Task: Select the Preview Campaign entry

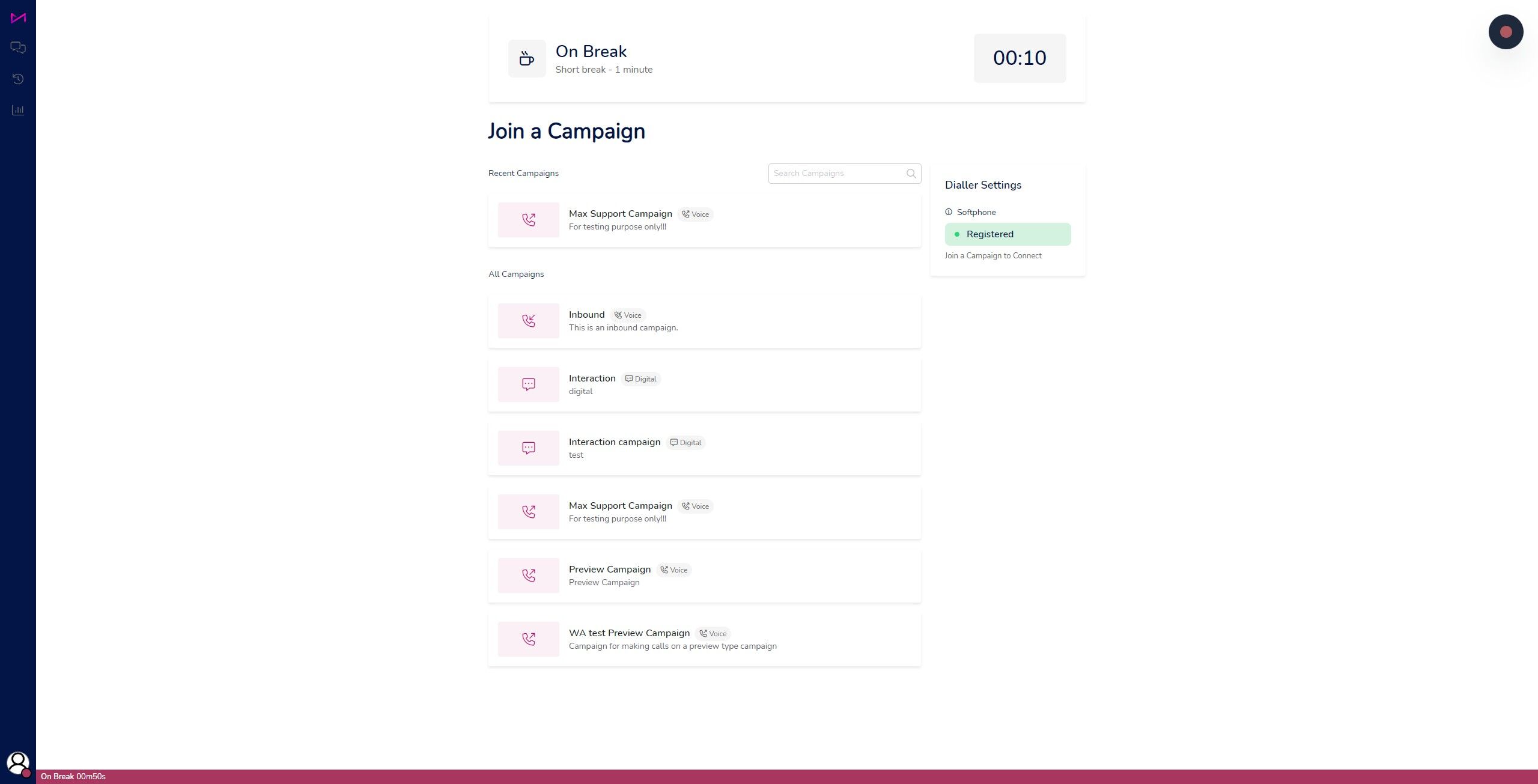Action: point(704,576)
